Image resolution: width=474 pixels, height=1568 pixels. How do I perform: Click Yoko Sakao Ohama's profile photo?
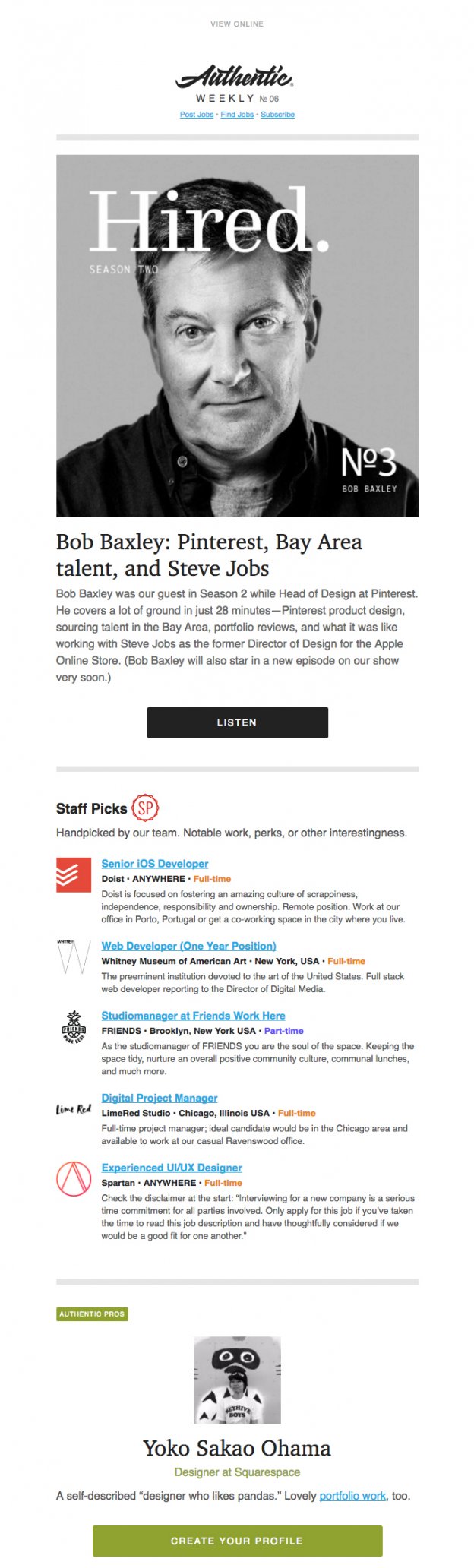[x=237, y=1380]
